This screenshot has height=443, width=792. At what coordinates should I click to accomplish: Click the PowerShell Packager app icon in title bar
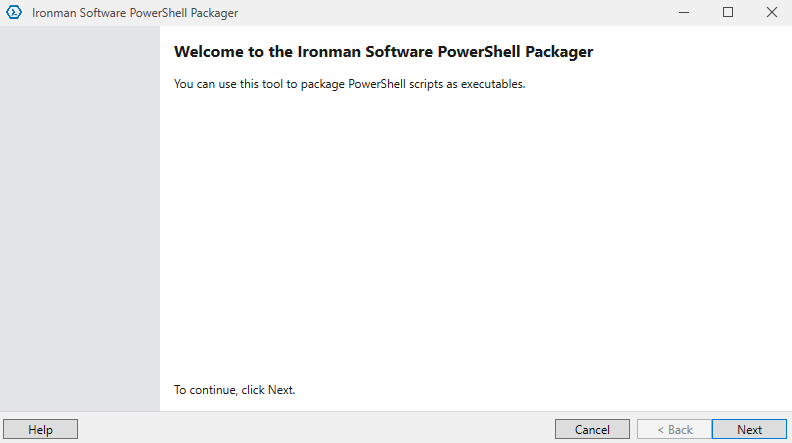click(14, 13)
